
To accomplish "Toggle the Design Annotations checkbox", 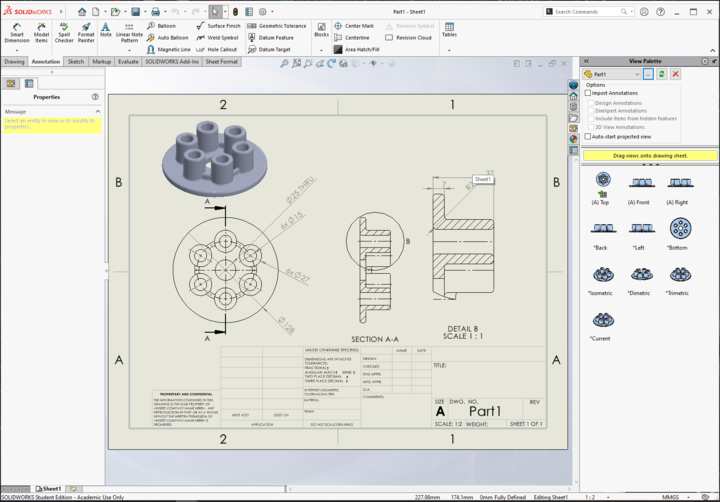I will (591, 103).
